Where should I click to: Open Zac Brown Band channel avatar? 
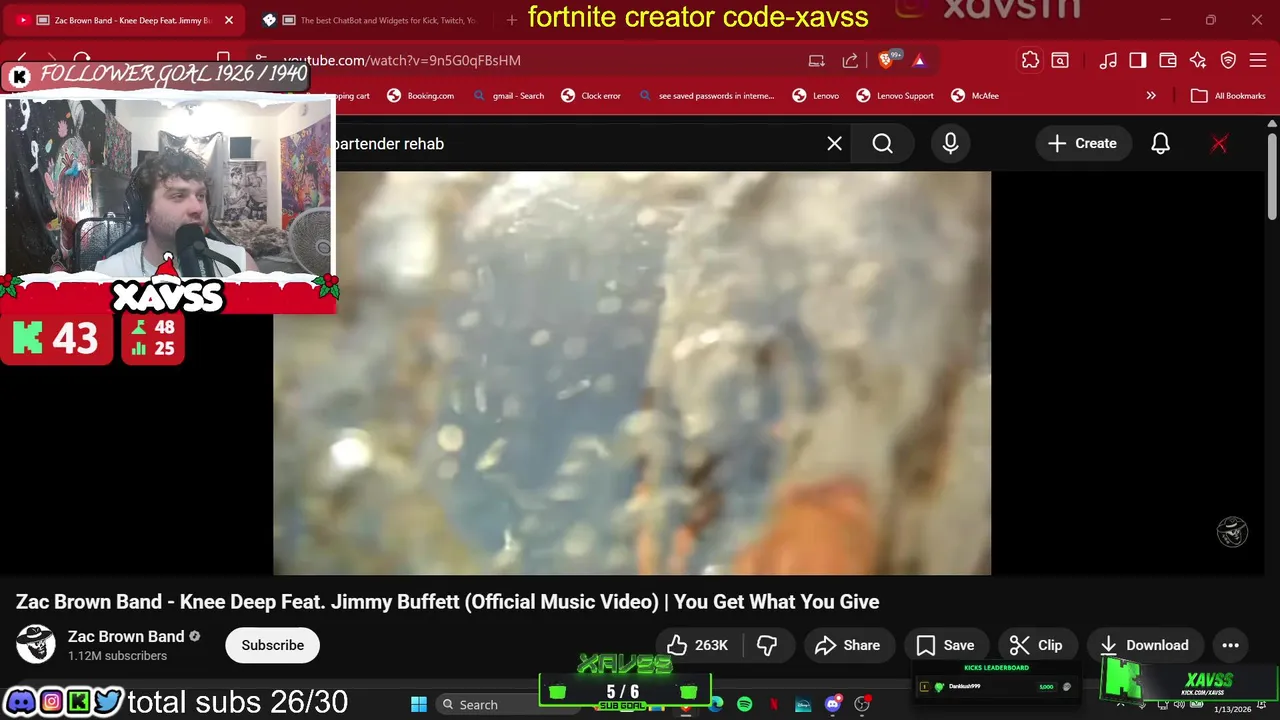[36, 645]
